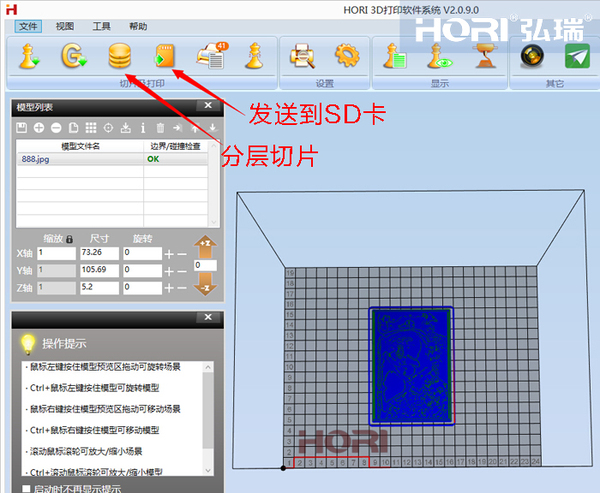
Task: Click the Y-axis rotation minus button
Action: pyautogui.click(x=182, y=271)
